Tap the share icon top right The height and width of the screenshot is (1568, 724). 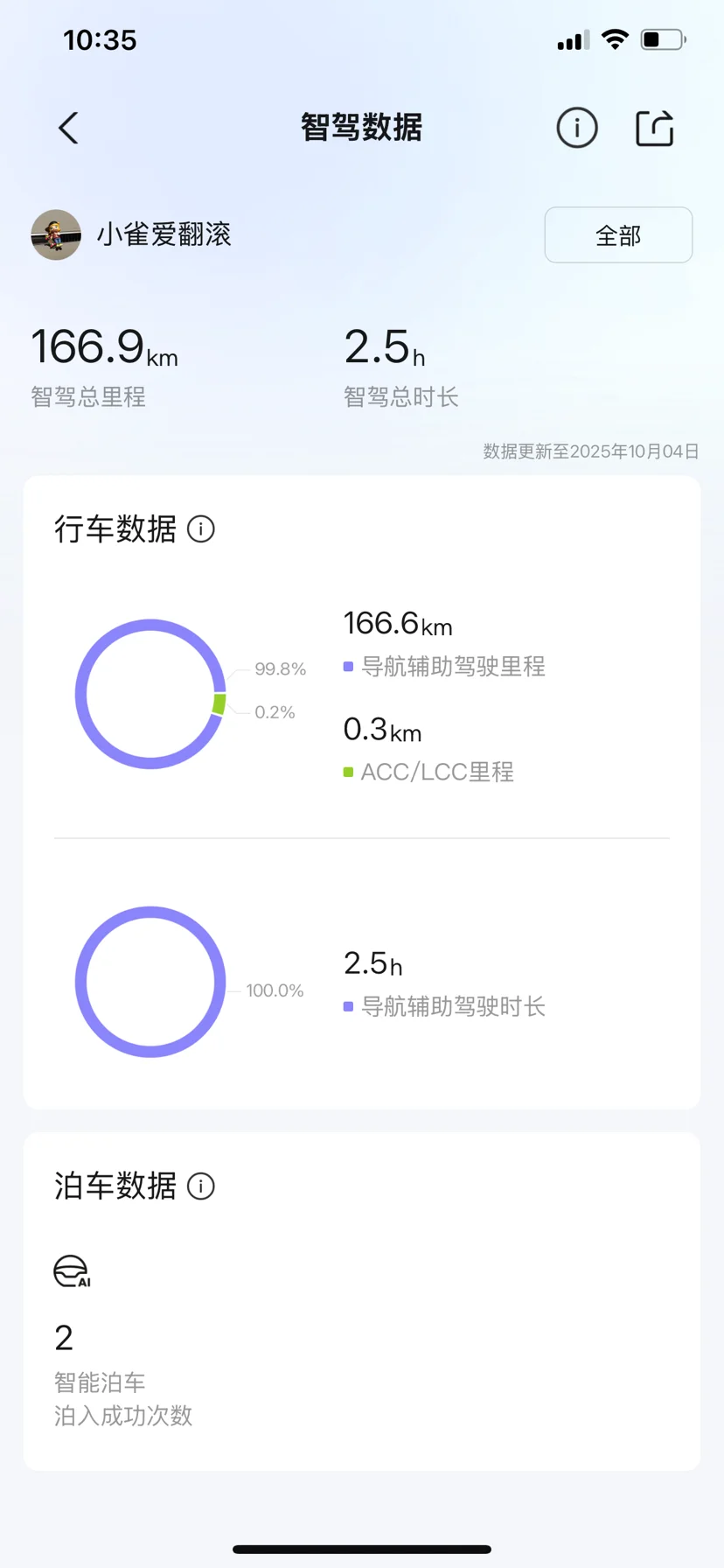click(x=654, y=129)
